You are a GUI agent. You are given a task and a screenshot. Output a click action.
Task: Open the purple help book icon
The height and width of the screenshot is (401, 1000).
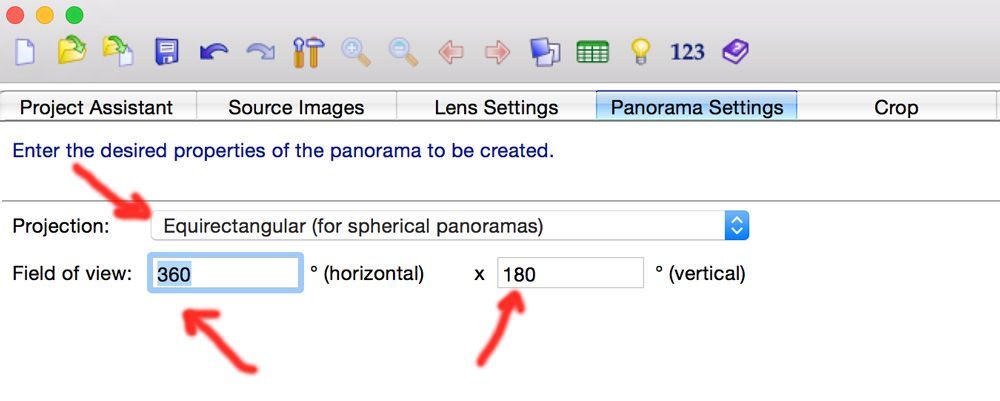pos(735,51)
